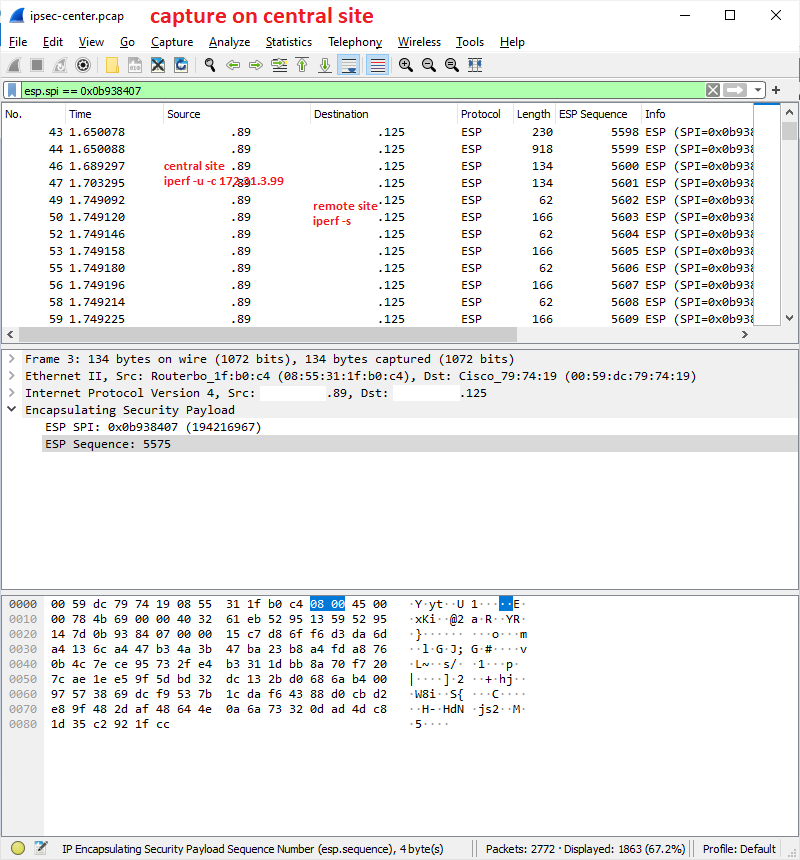Click the packet list up scroll arrow
The width and height of the screenshot is (800, 860).
click(x=790, y=112)
